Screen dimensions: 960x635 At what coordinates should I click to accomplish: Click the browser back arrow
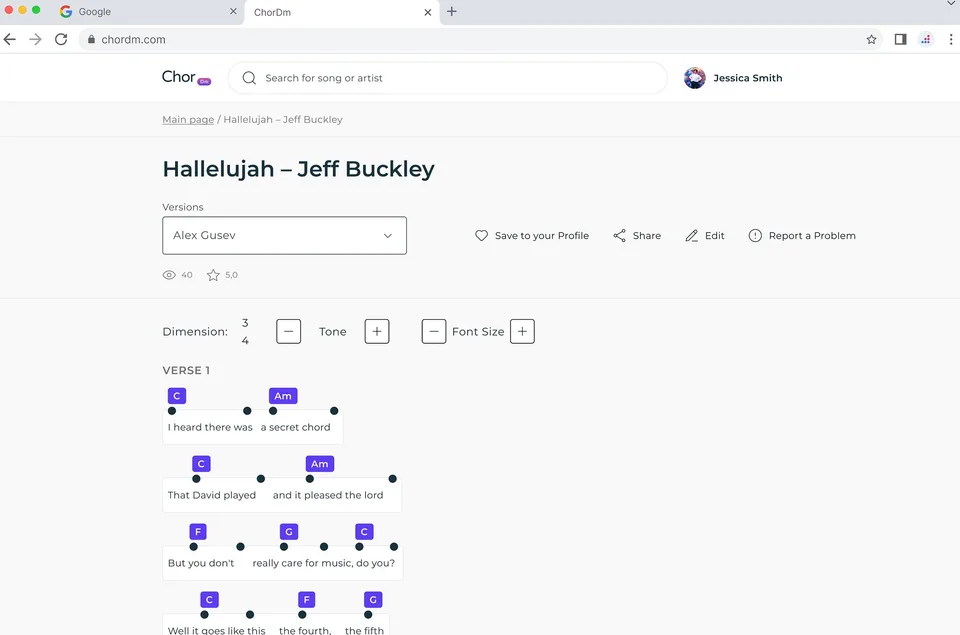pyautogui.click(x=10, y=39)
